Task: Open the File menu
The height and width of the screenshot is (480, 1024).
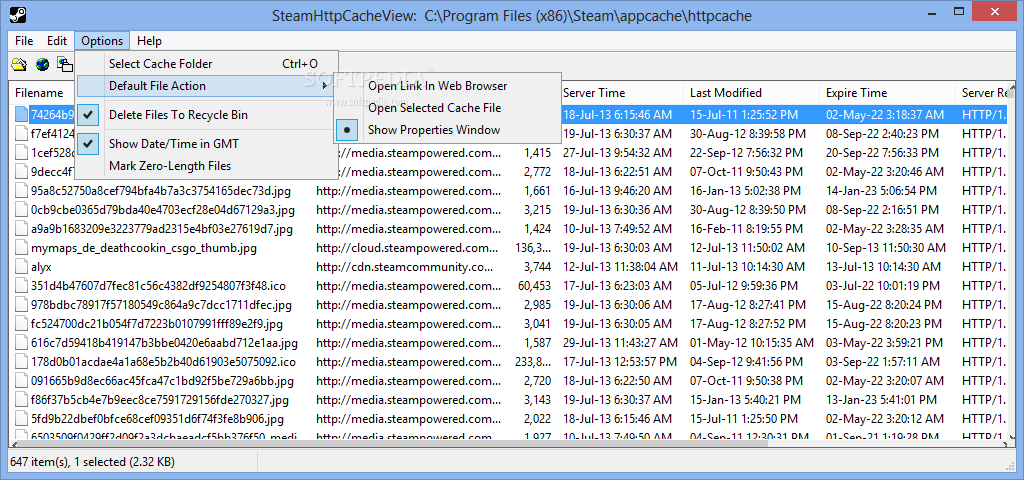Action: point(24,40)
